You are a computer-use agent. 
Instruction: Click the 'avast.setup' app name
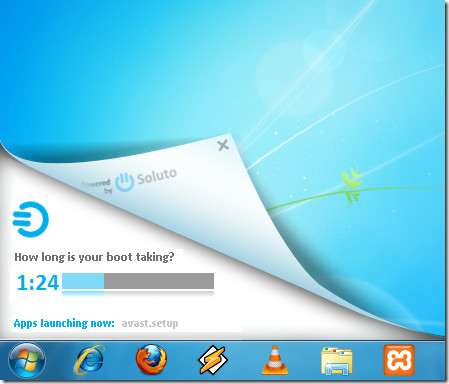pos(150,323)
